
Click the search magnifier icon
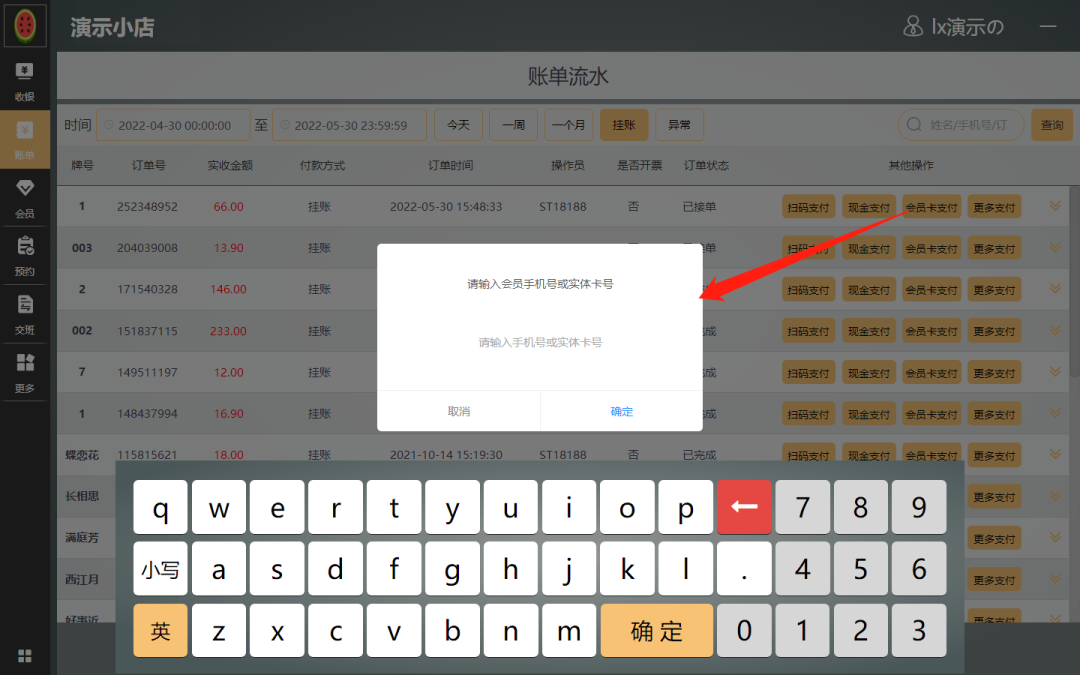[x=914, y=125]
